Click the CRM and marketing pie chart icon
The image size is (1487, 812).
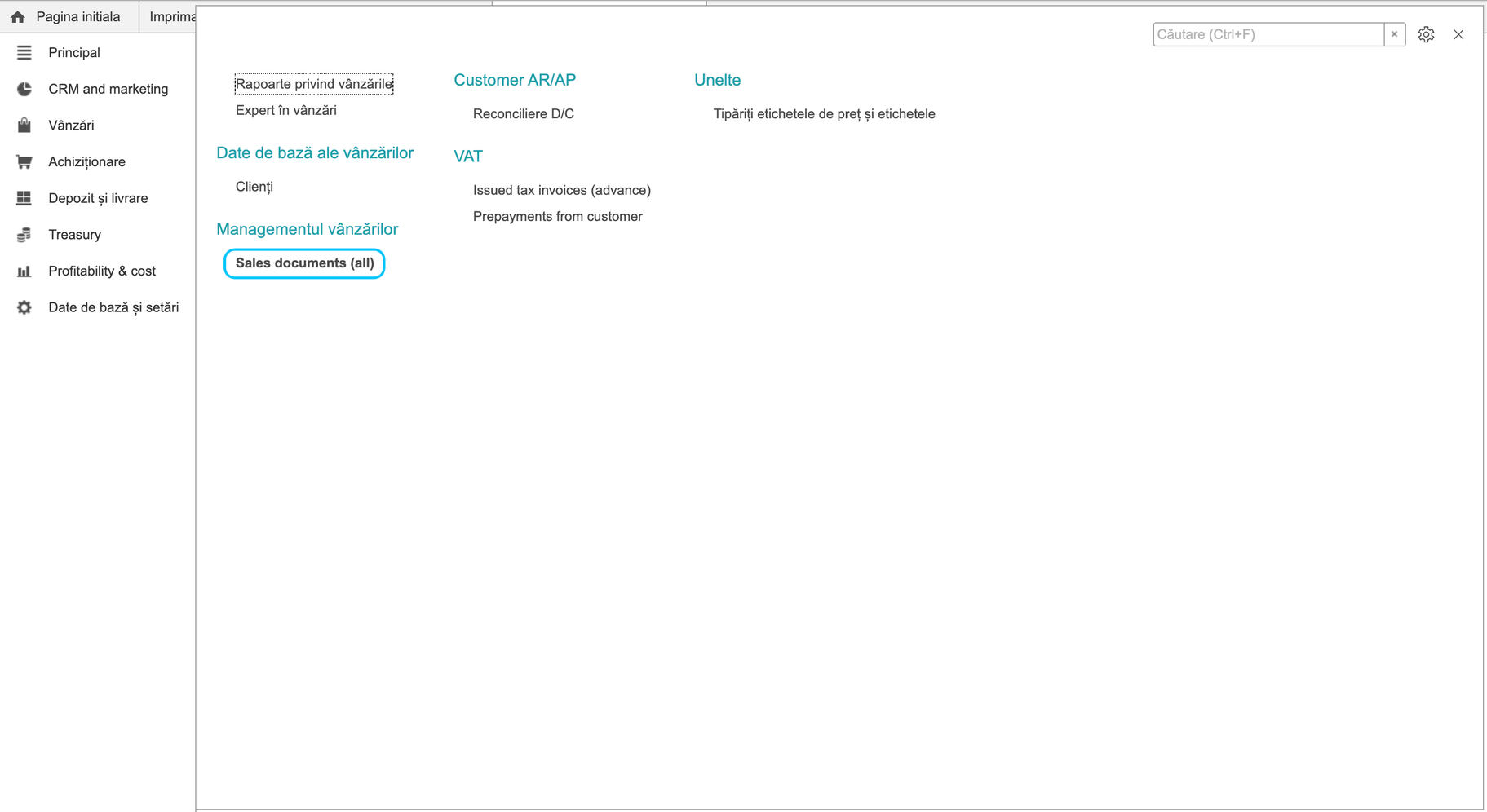[24, 89]
